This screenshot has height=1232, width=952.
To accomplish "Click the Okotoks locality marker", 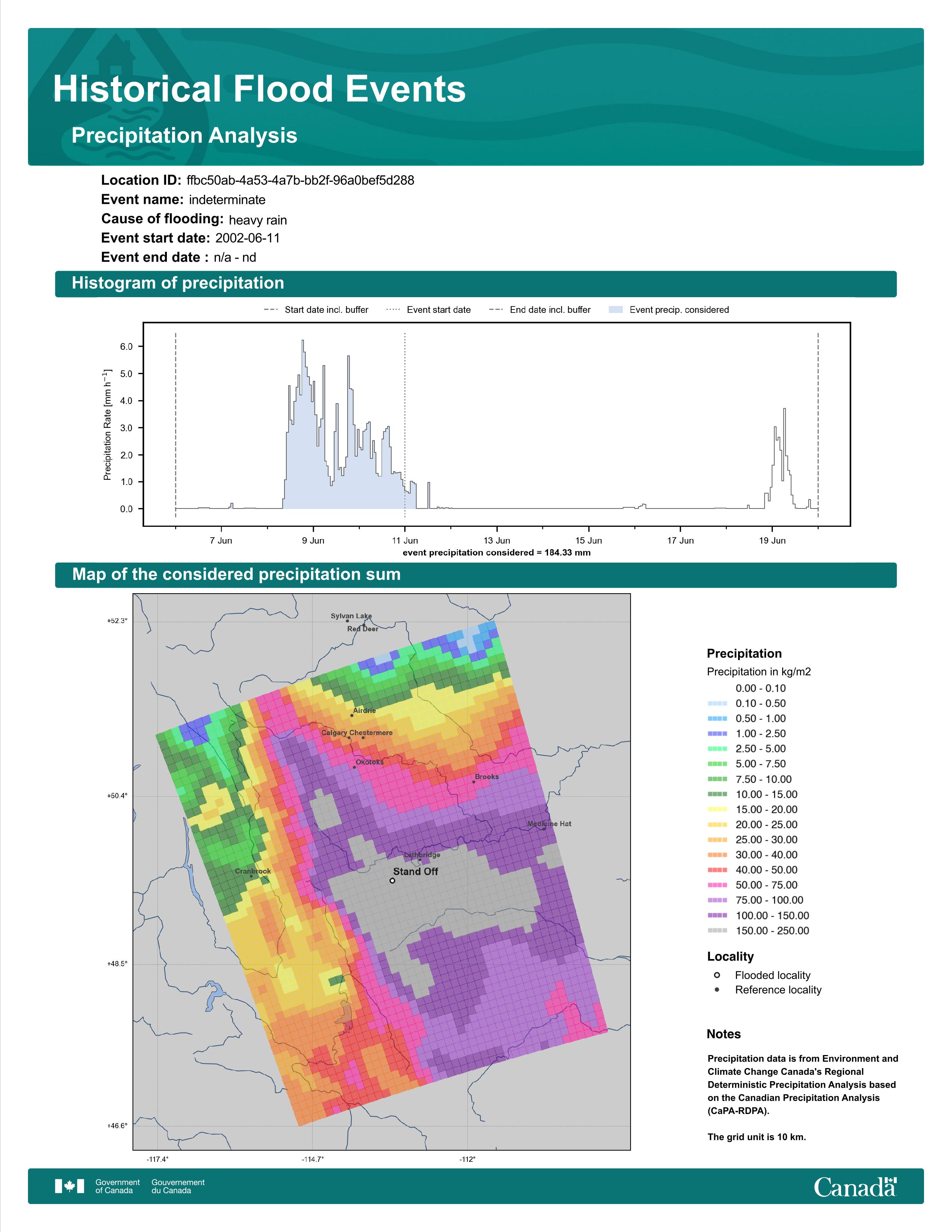I will click(x=354, y=767).
